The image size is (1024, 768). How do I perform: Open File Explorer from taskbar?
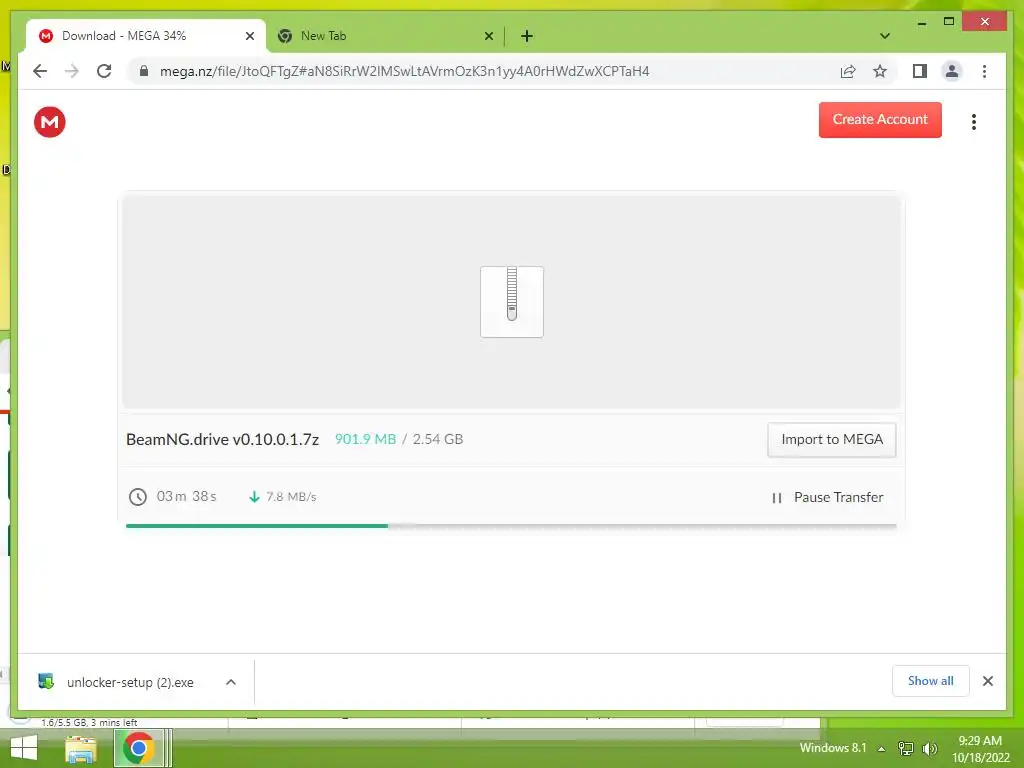click(81, 748)
